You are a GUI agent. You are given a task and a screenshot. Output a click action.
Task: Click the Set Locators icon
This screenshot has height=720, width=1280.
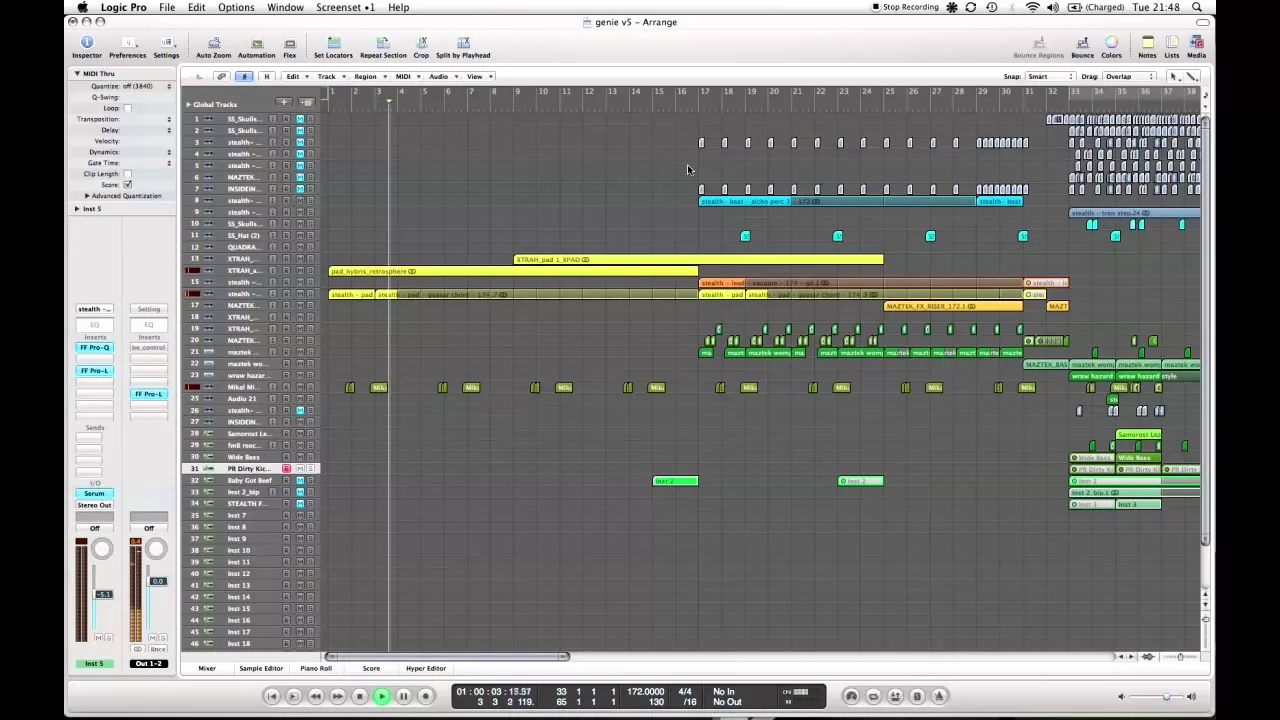333,42
